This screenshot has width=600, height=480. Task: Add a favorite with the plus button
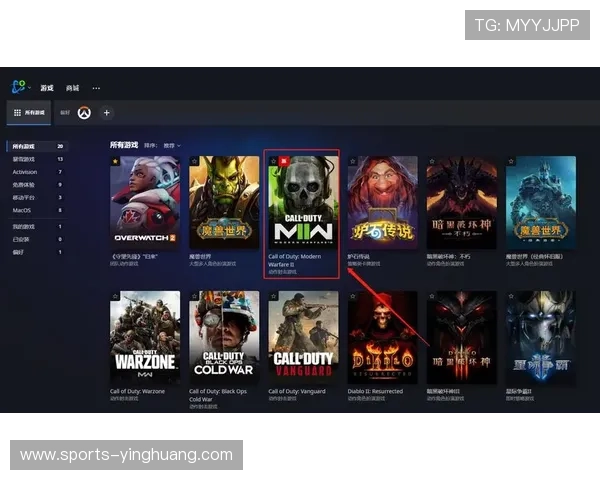107,113
